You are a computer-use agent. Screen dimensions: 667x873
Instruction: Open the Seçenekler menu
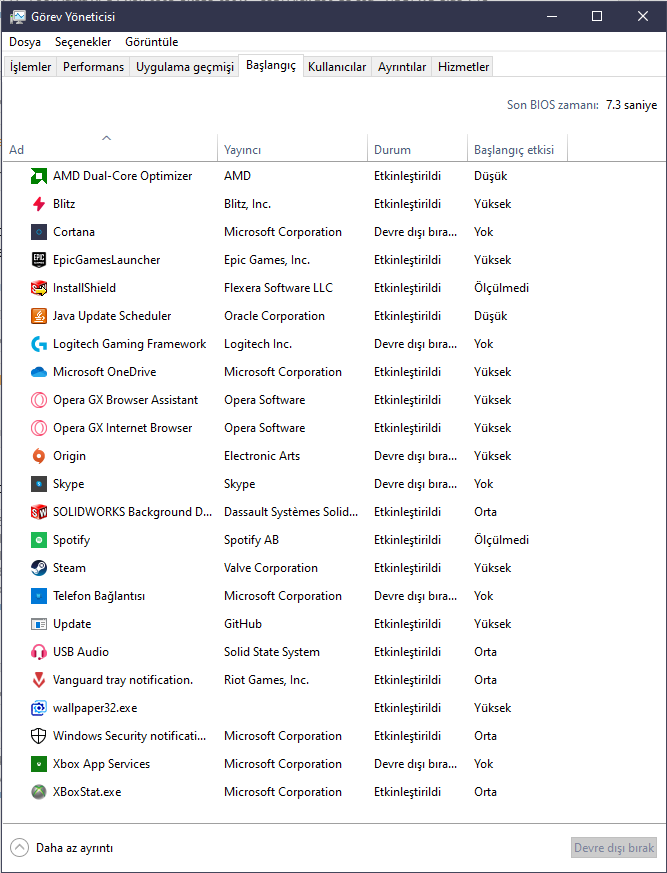[x=83, y=42]
